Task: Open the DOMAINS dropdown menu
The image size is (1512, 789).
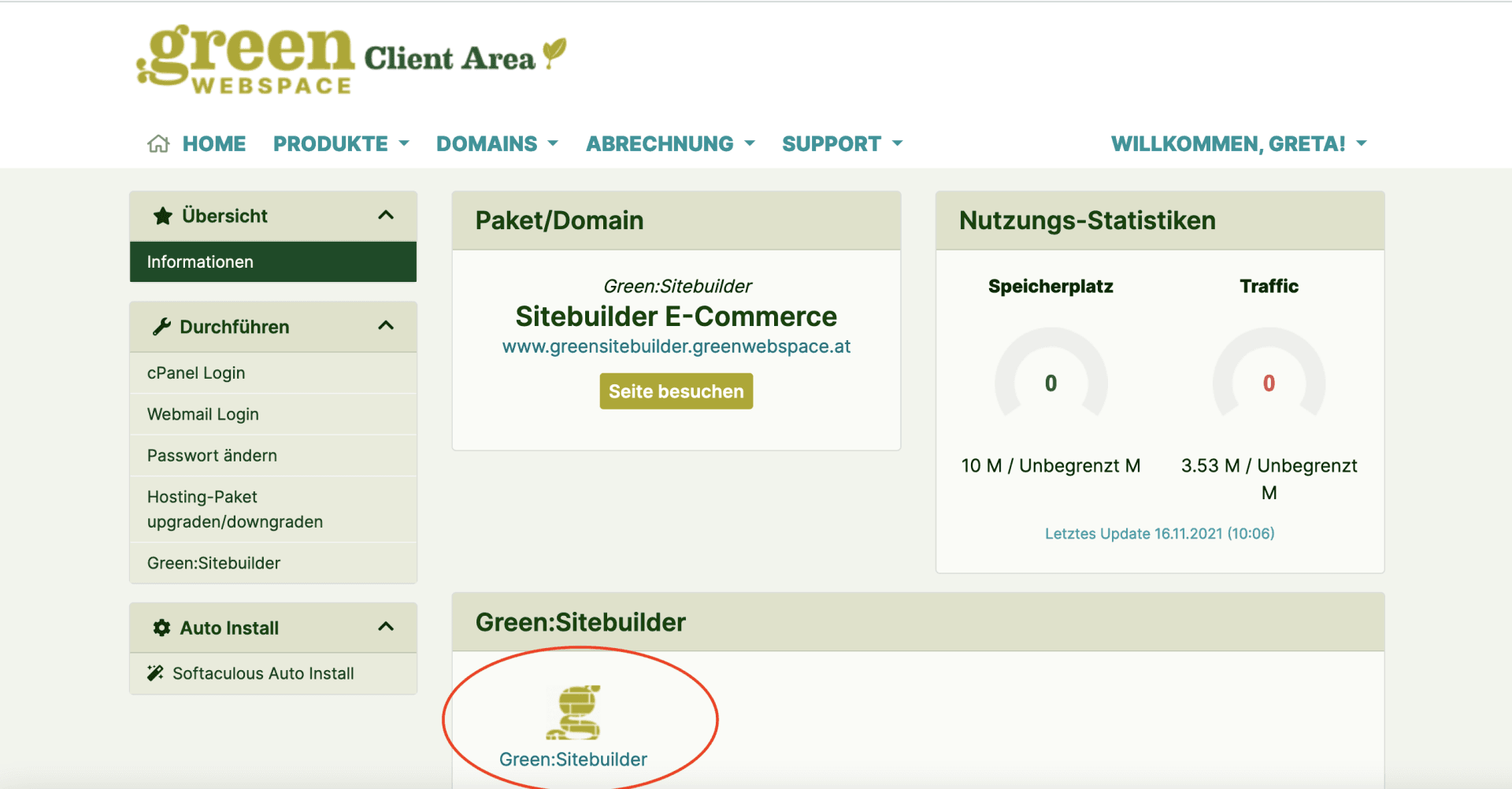Action: click(x=497, y=143)
